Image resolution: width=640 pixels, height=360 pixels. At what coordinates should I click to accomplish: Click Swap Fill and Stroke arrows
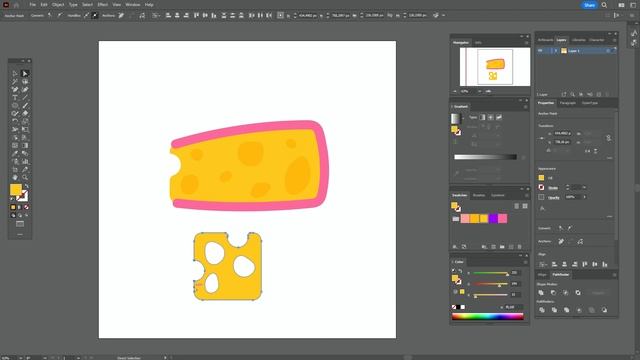(x=26, y=186)
